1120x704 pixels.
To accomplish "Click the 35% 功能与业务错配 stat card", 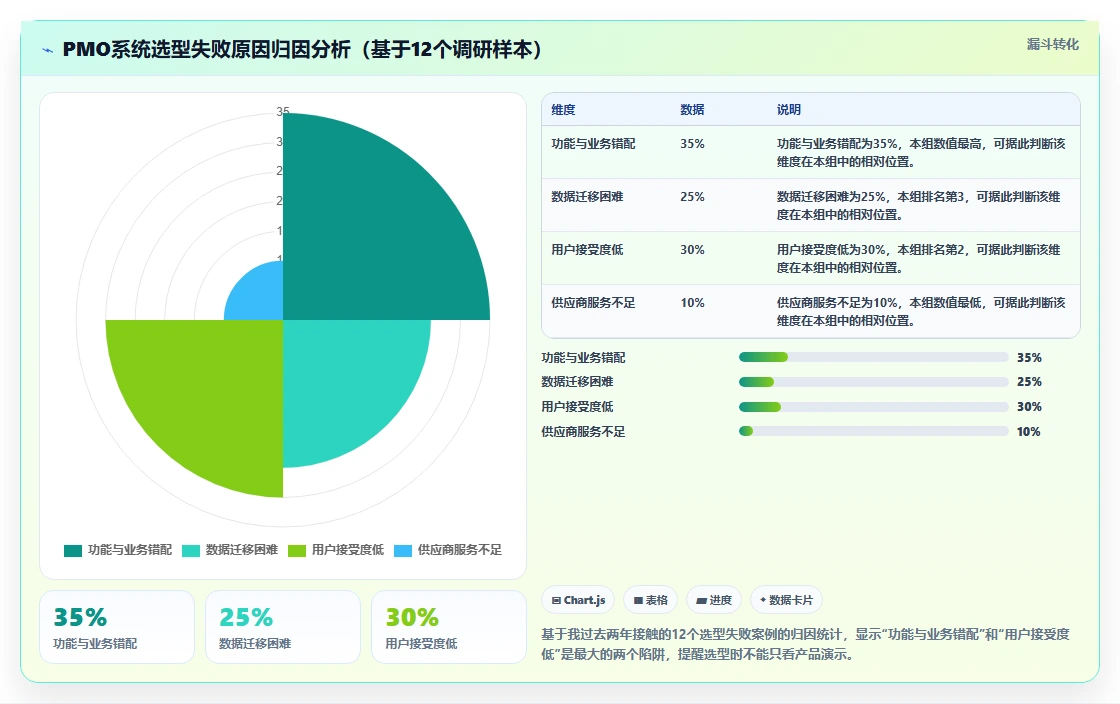I will pos(117,627).
